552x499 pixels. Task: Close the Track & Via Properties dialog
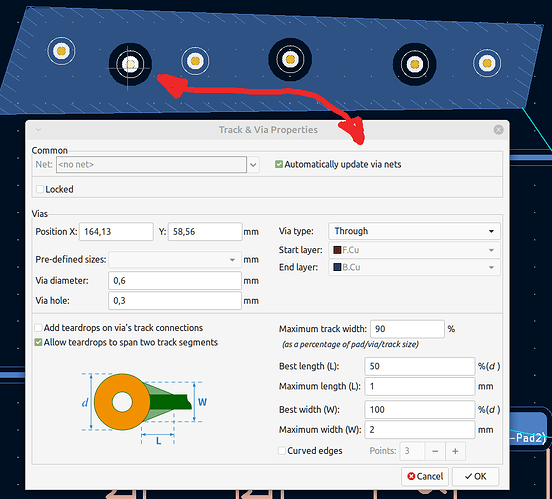click(x=498, y=130)
